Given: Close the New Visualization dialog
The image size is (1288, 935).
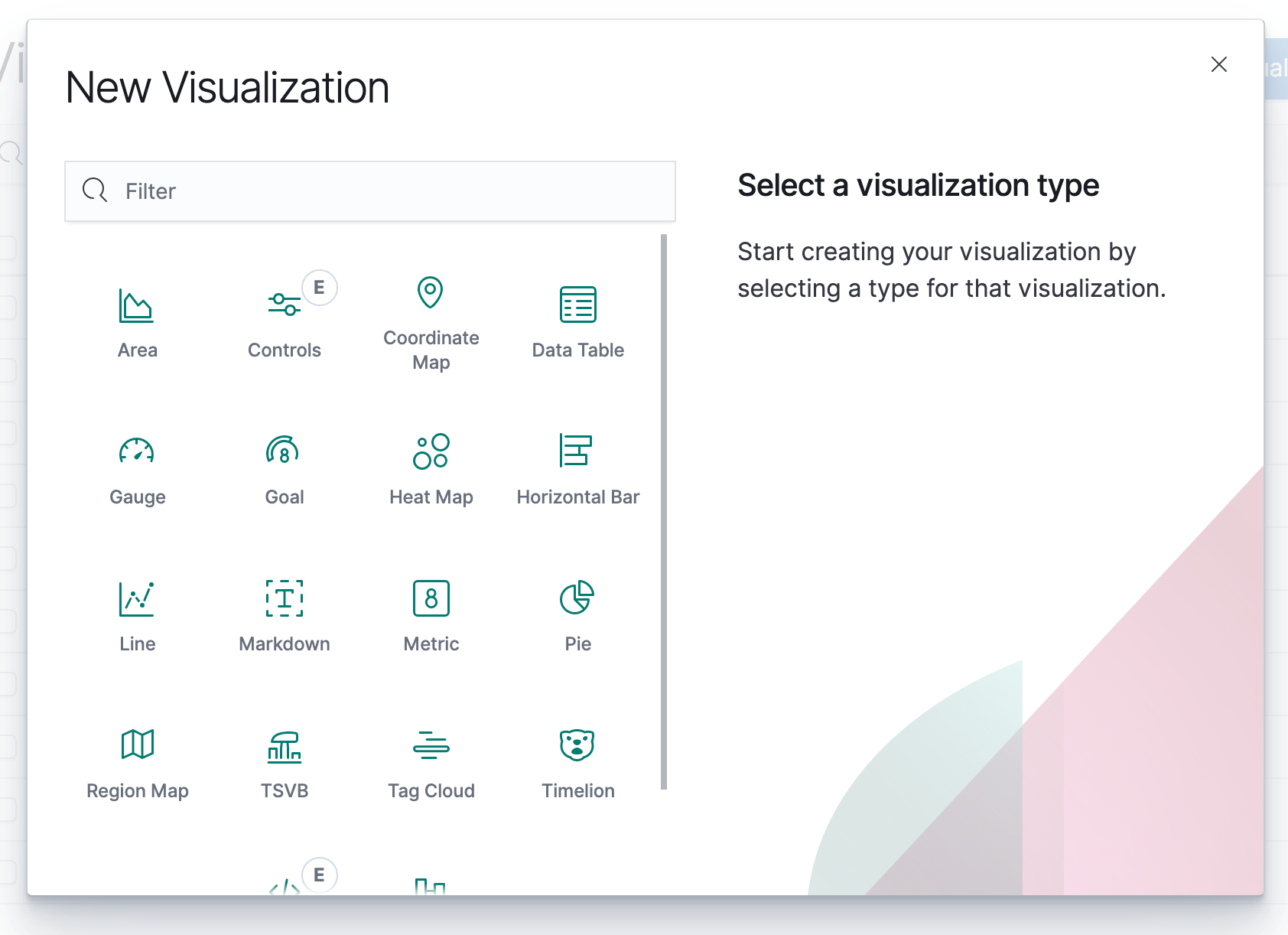Looking at the screenshot, I should 1219,64.
